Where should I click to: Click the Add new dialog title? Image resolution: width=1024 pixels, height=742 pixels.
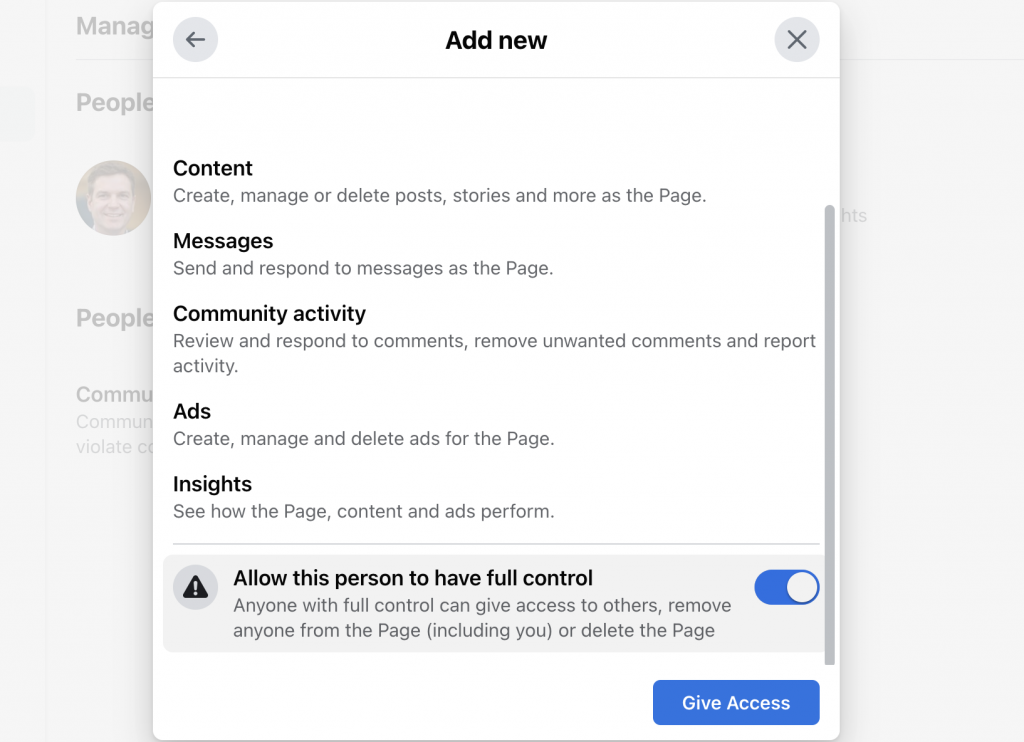click(x=496, y=40)
